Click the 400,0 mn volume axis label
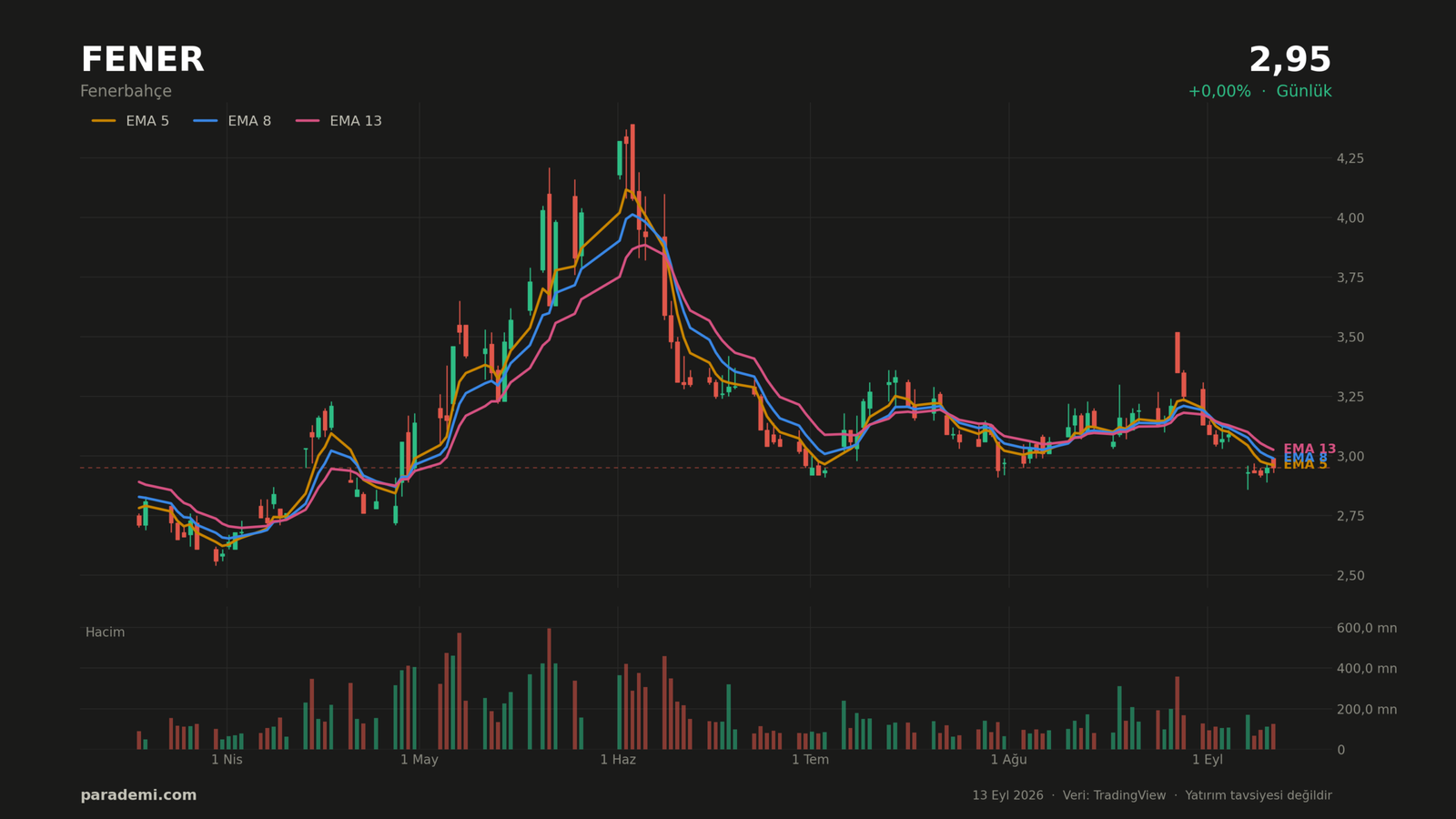 coord(1366,669)
